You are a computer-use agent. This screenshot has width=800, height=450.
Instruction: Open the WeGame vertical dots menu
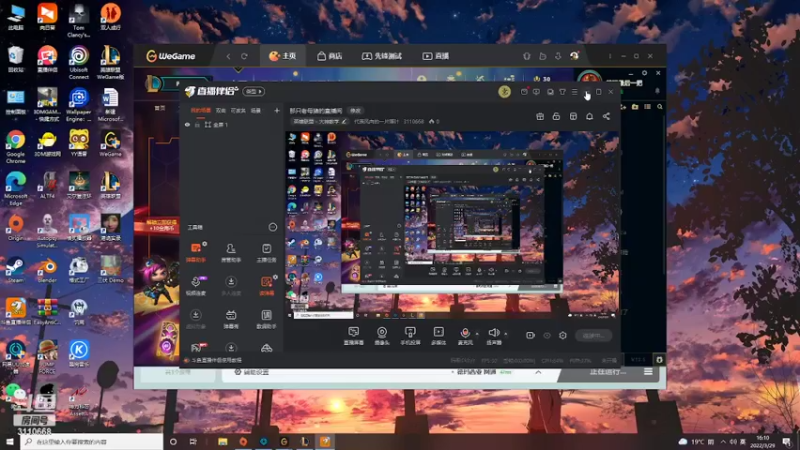pos(610,56)
